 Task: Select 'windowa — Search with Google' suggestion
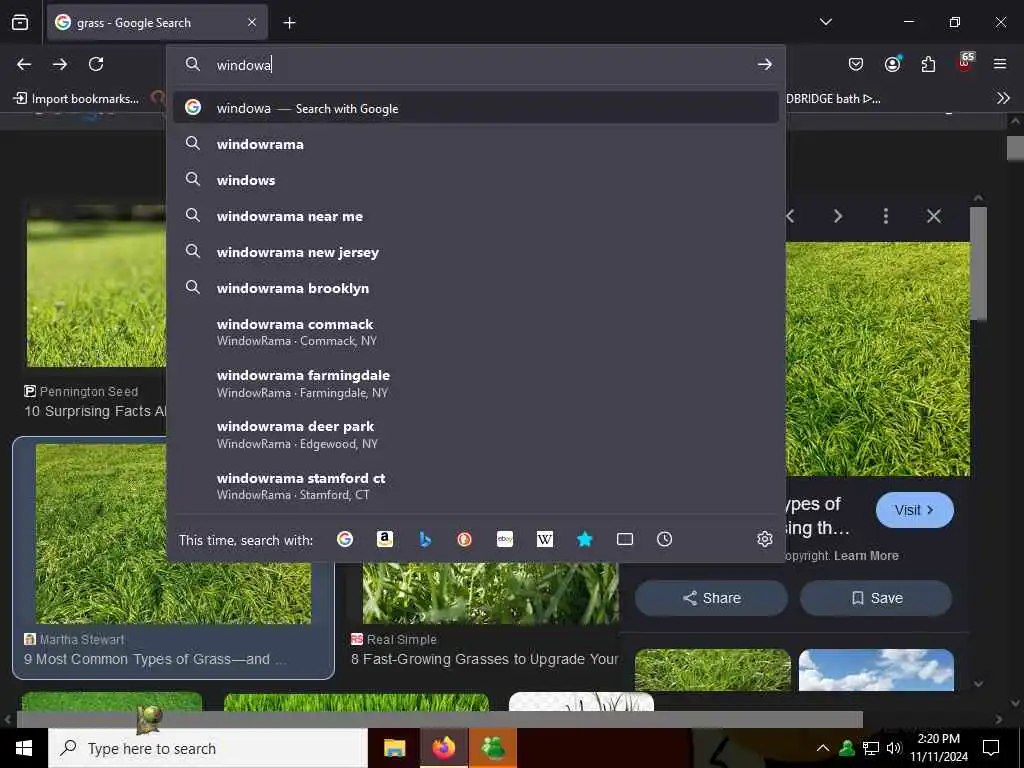pos(476,108)
